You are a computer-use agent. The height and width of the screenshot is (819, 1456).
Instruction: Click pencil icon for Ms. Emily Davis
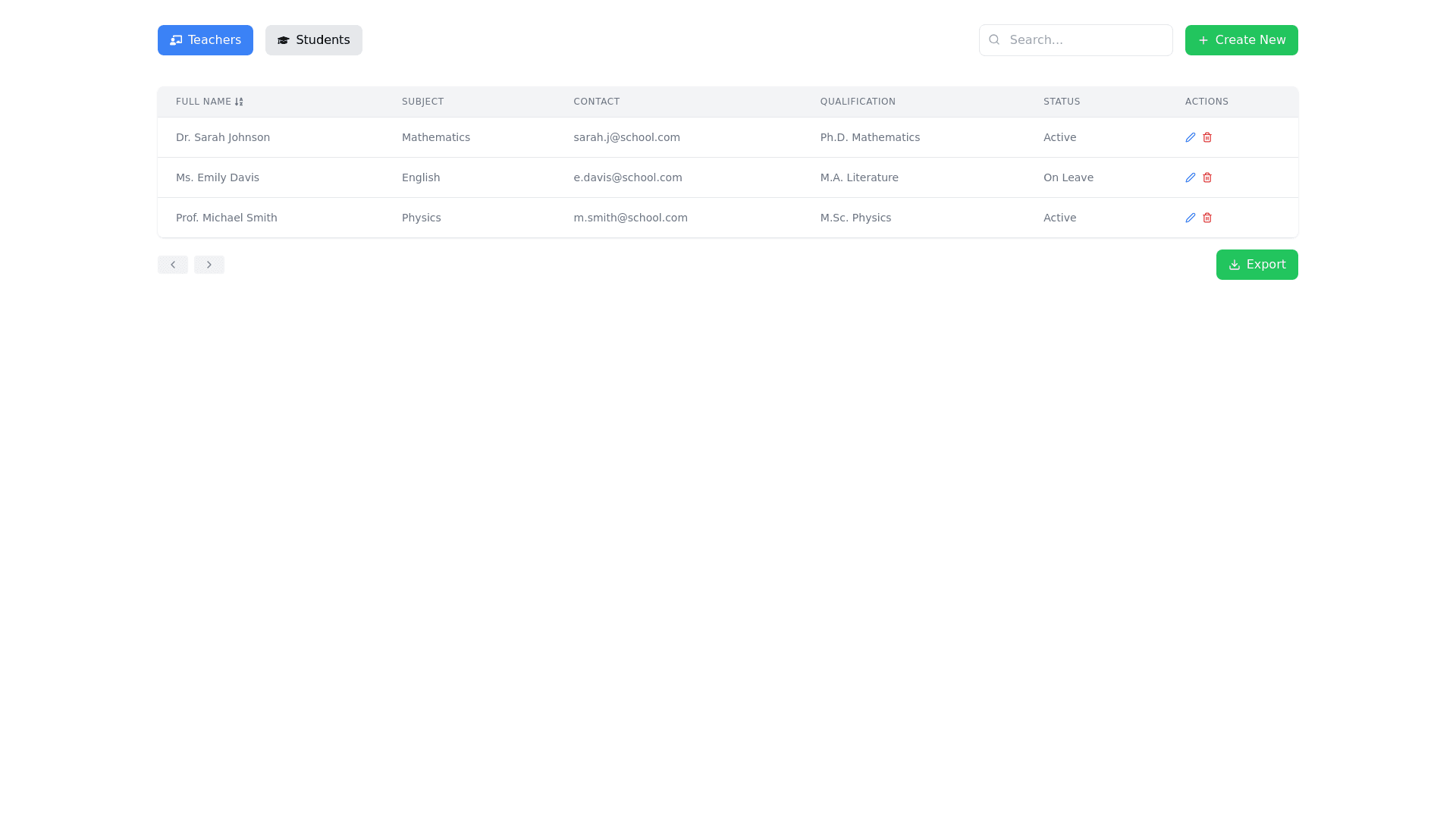click(x=1190, y=177)
